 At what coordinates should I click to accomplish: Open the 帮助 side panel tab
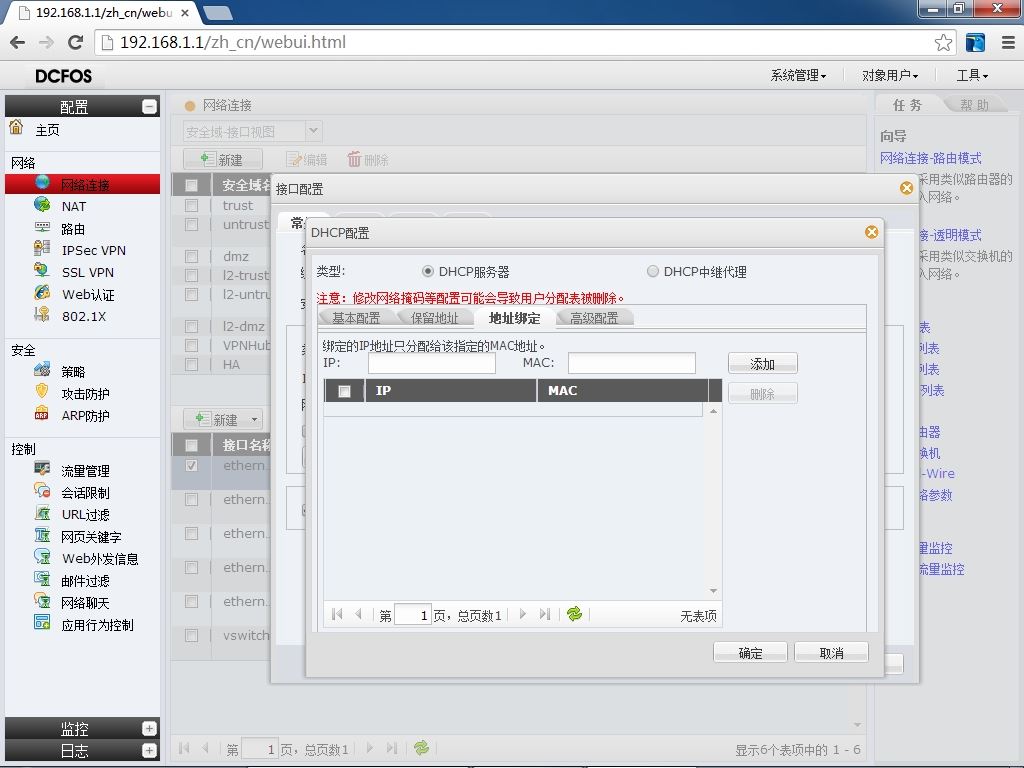[974, 104]
